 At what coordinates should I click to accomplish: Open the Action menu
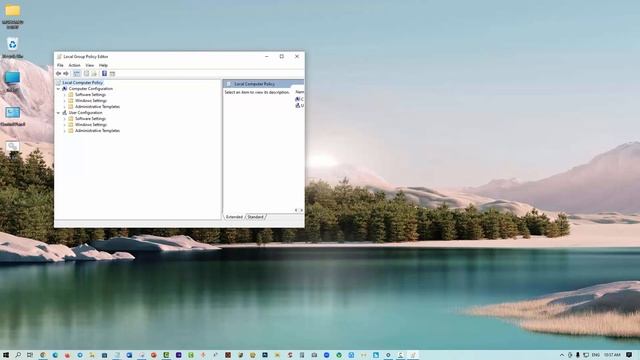click(74, 65)
